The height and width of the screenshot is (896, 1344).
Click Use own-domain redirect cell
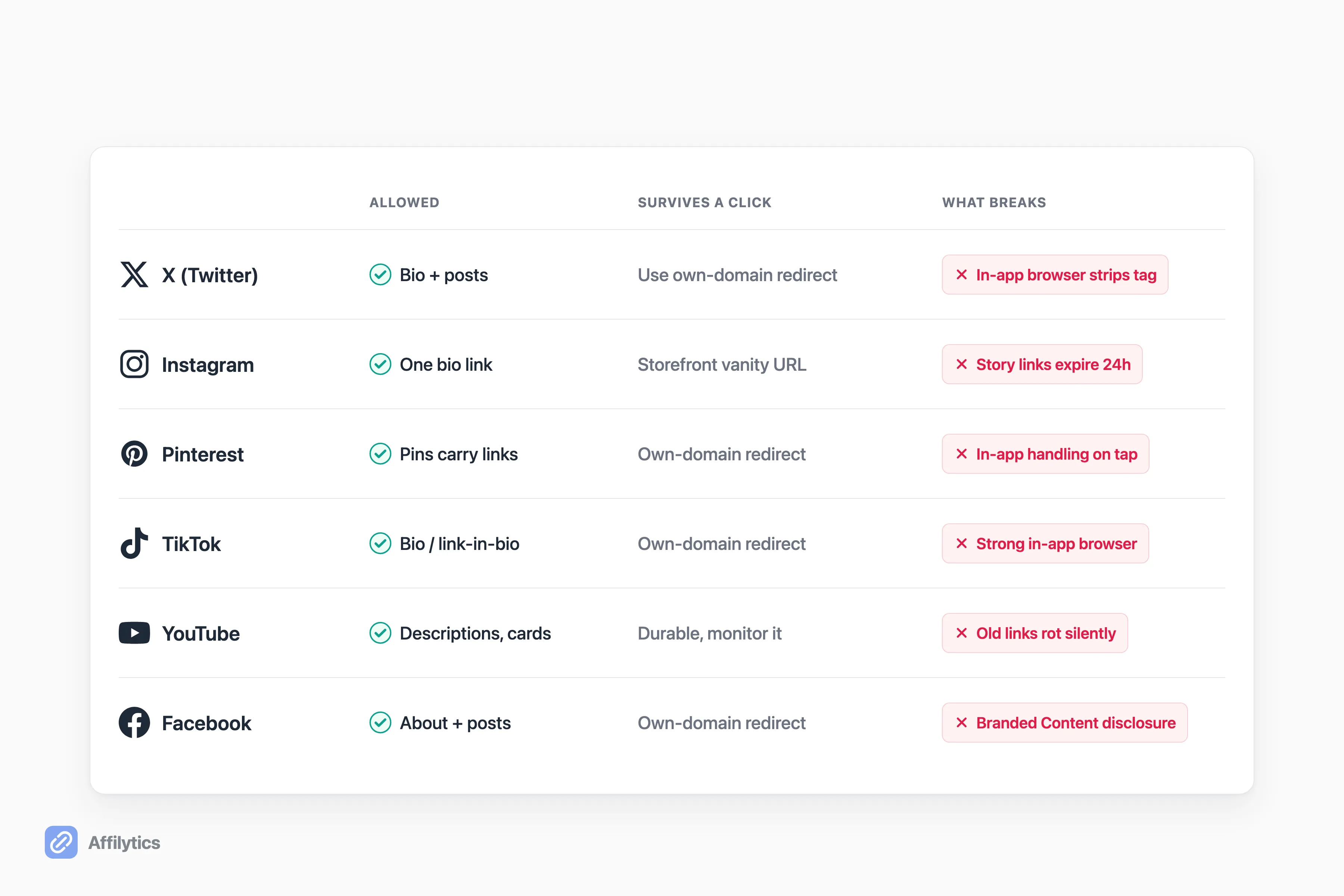738,275
